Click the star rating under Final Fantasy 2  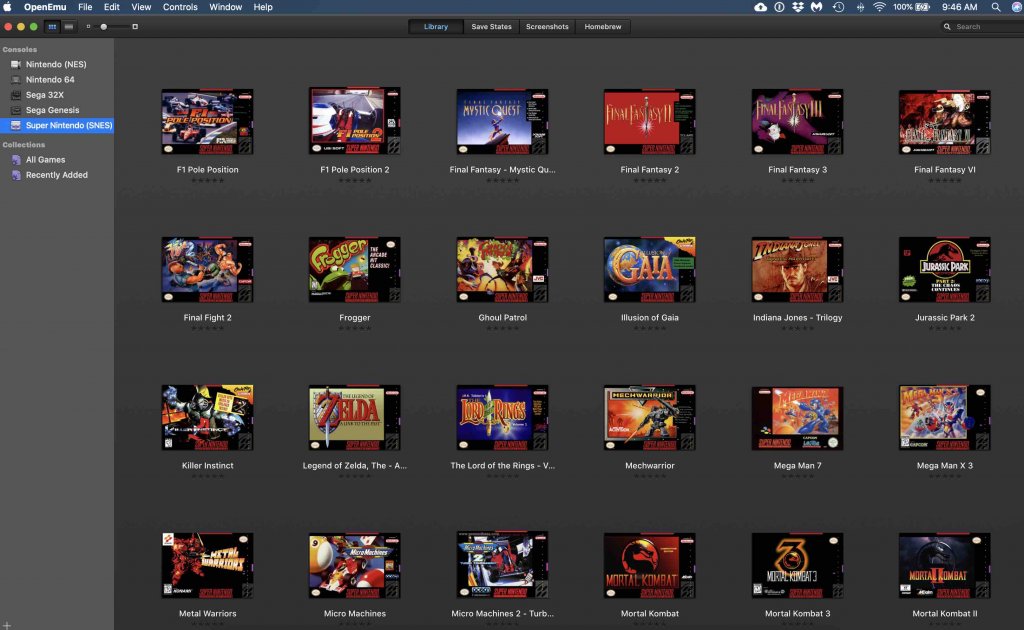click(650, 180)
